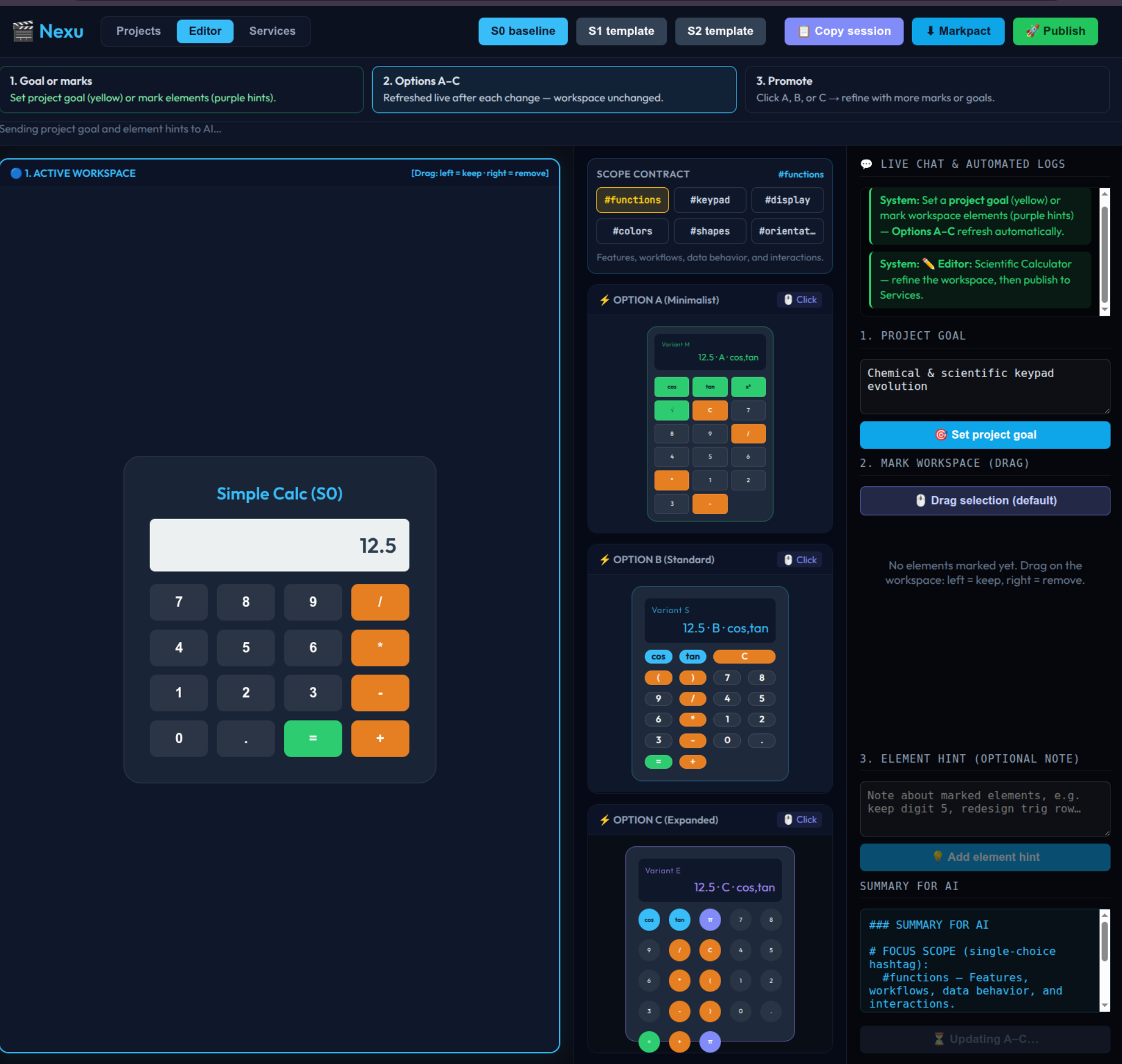This screenshot has height=1064, width=1122.
Task: Click the orange multiply key in workspace
Action: tap(380, 647)
